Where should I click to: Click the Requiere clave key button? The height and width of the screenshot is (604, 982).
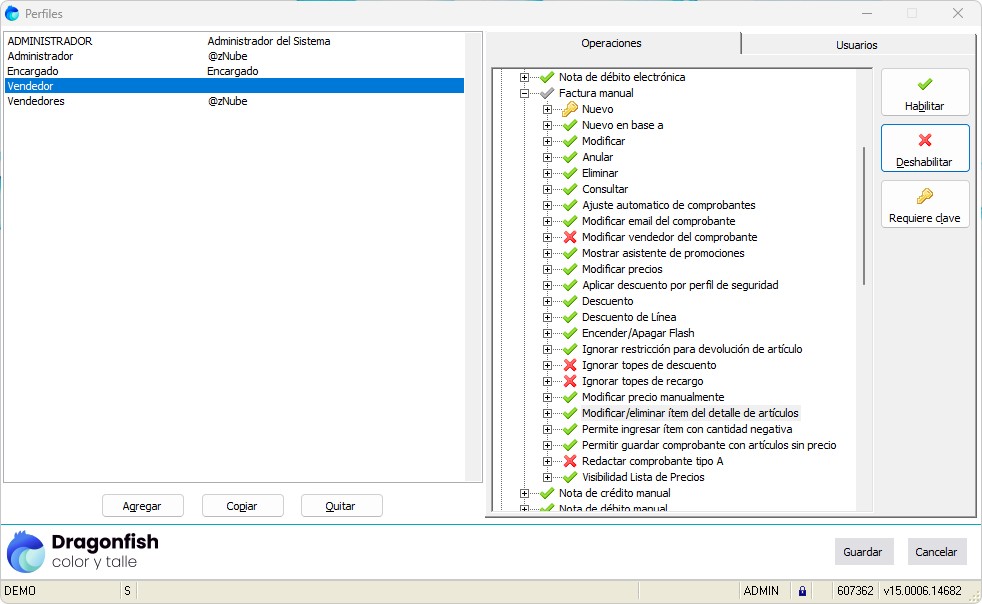pyautogui.click(x=925, y=204)
